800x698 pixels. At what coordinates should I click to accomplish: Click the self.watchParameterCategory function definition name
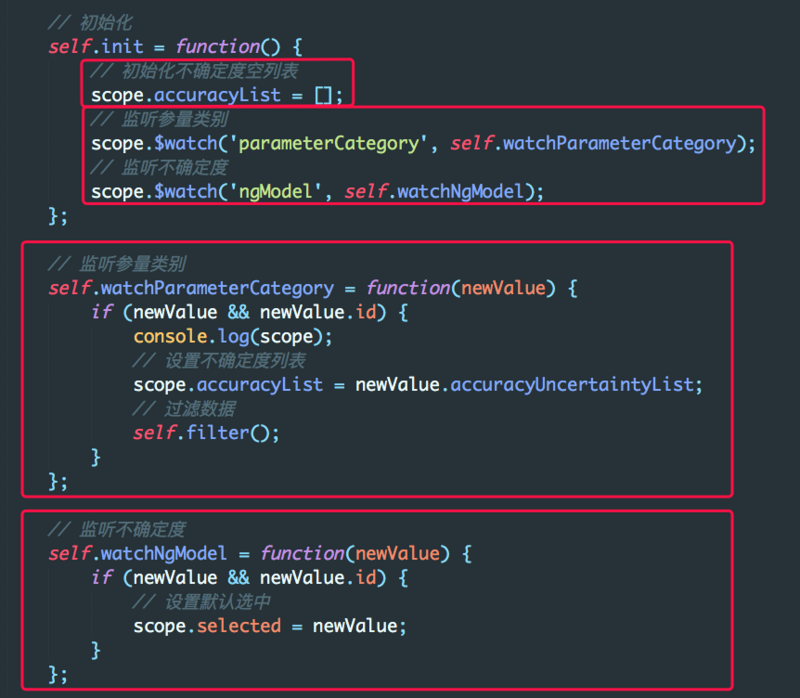[x=190, y=288]
